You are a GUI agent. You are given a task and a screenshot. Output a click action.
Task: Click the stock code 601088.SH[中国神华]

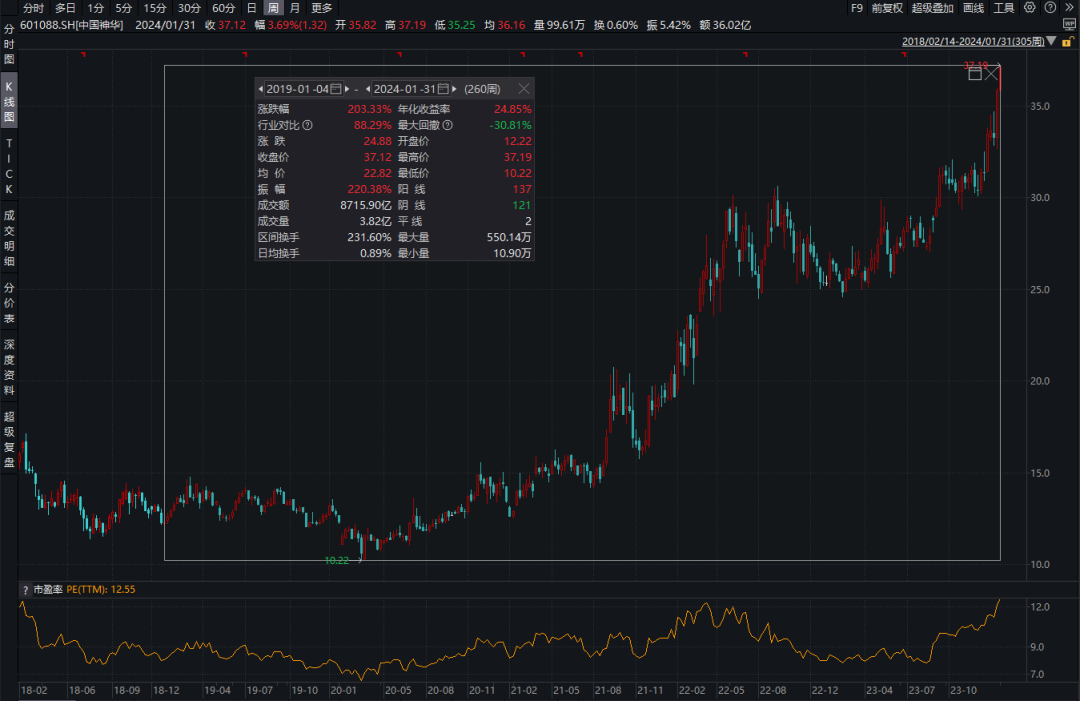(72, 25)
